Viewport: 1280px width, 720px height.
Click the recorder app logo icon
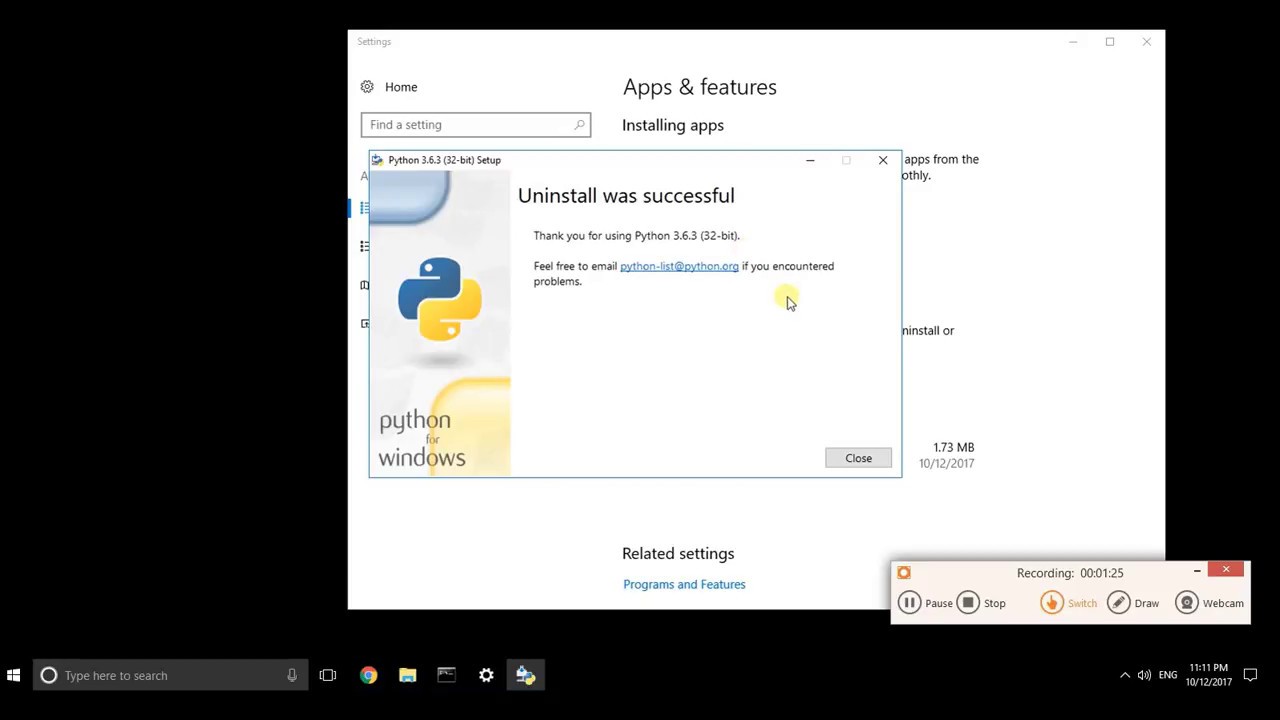(904, 573)
